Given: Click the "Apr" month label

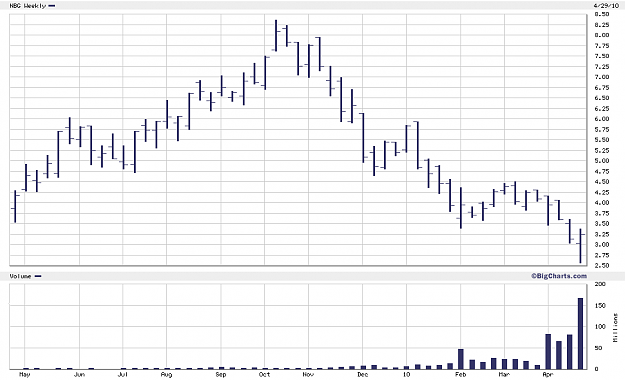Looking at the screenshot, I should pos(548,375).
